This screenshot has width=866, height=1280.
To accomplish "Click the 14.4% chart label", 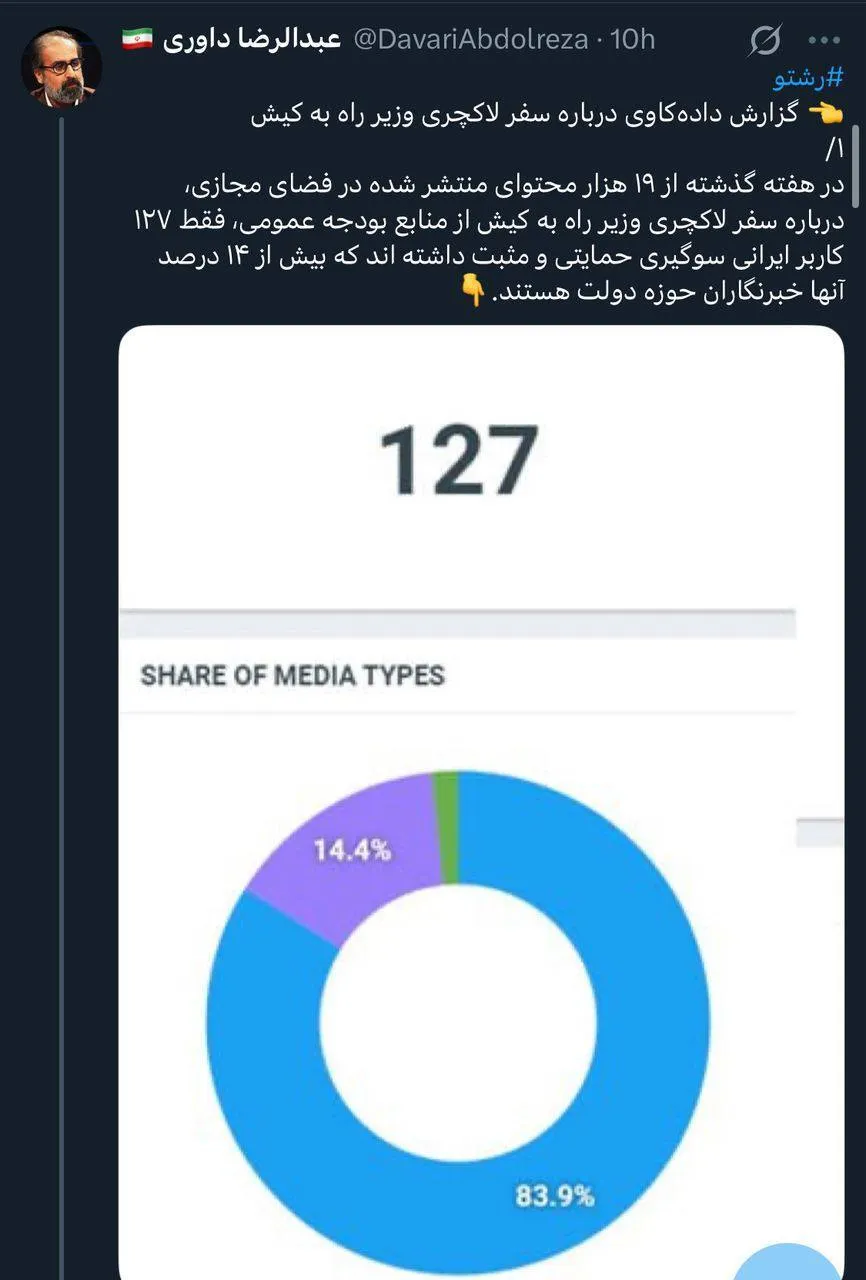I will click(x=352, y=852).
